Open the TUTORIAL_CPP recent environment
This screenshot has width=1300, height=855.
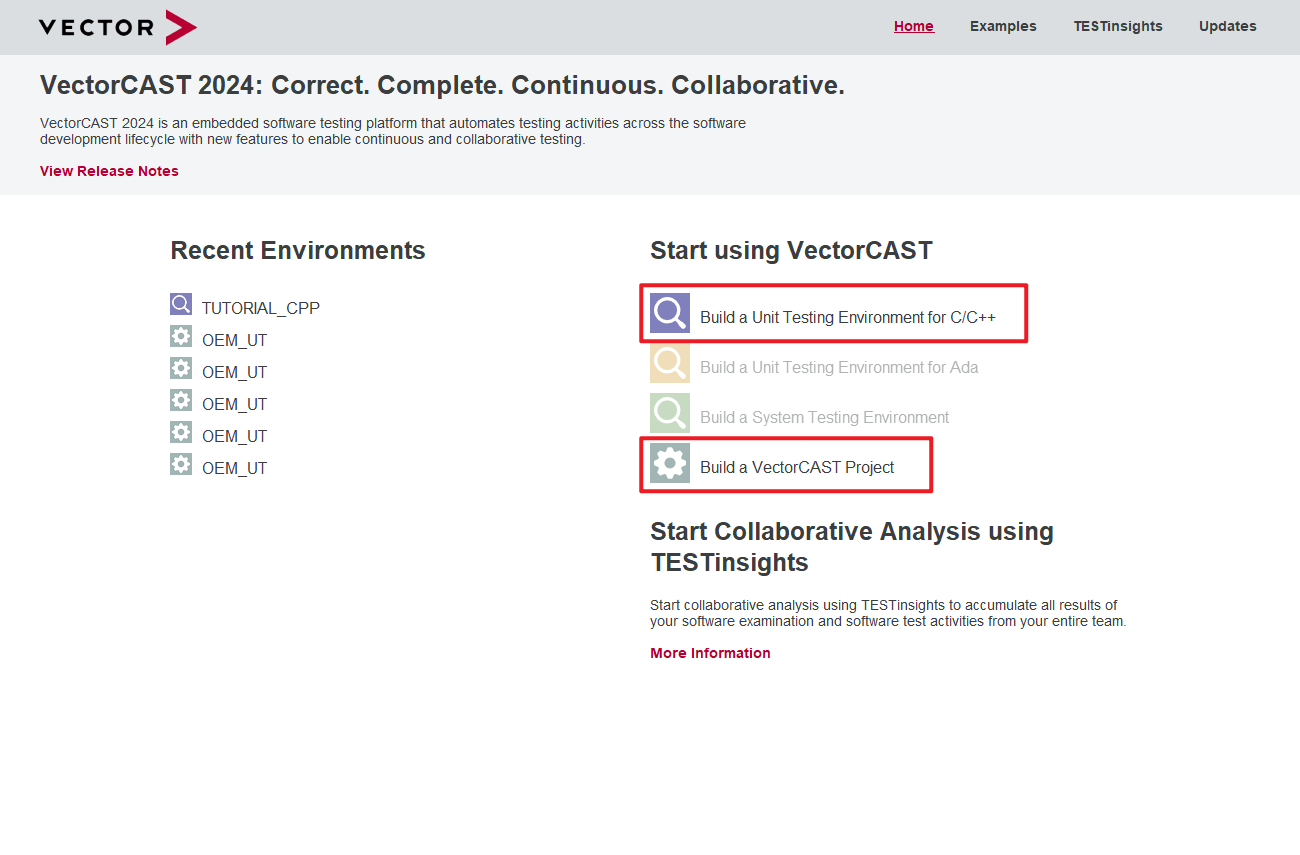click(x=261, y=308)
